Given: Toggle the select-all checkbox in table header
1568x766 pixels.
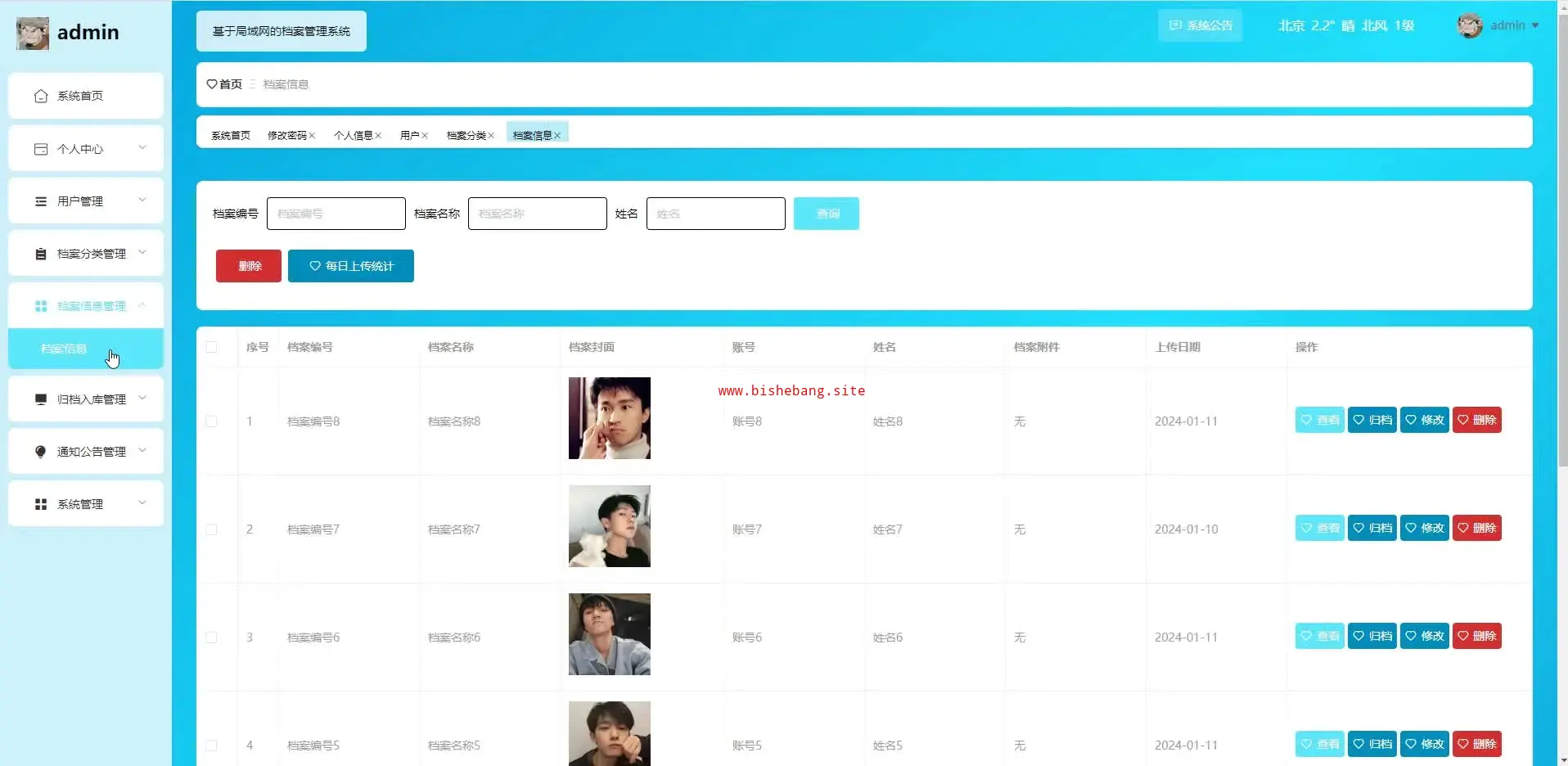Looking at the screenshot, I should pos(211,347).
